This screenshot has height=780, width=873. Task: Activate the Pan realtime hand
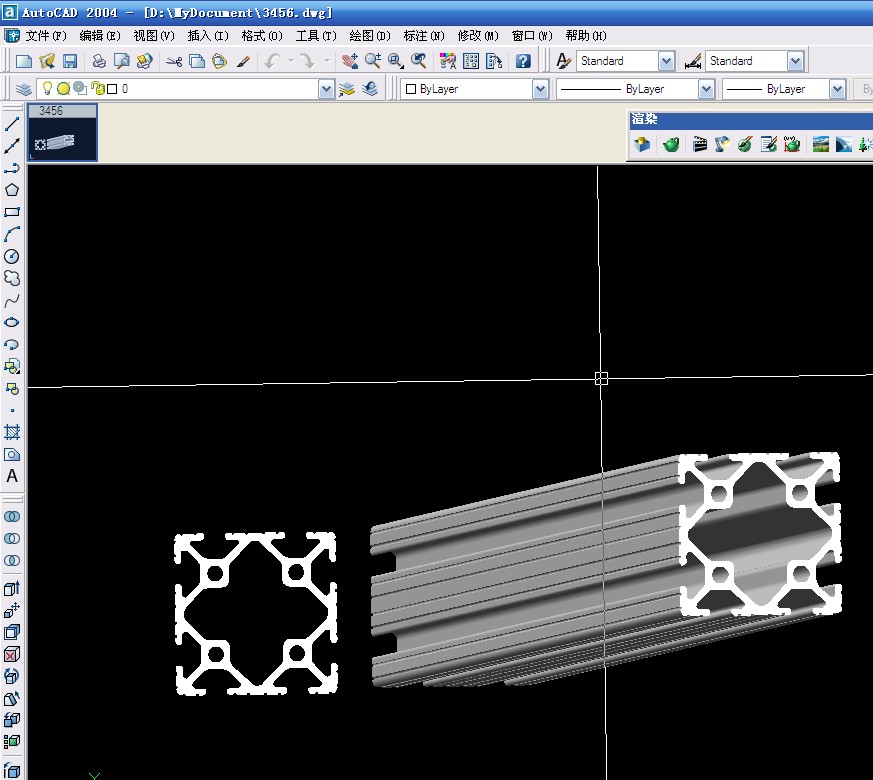(350, 61)
